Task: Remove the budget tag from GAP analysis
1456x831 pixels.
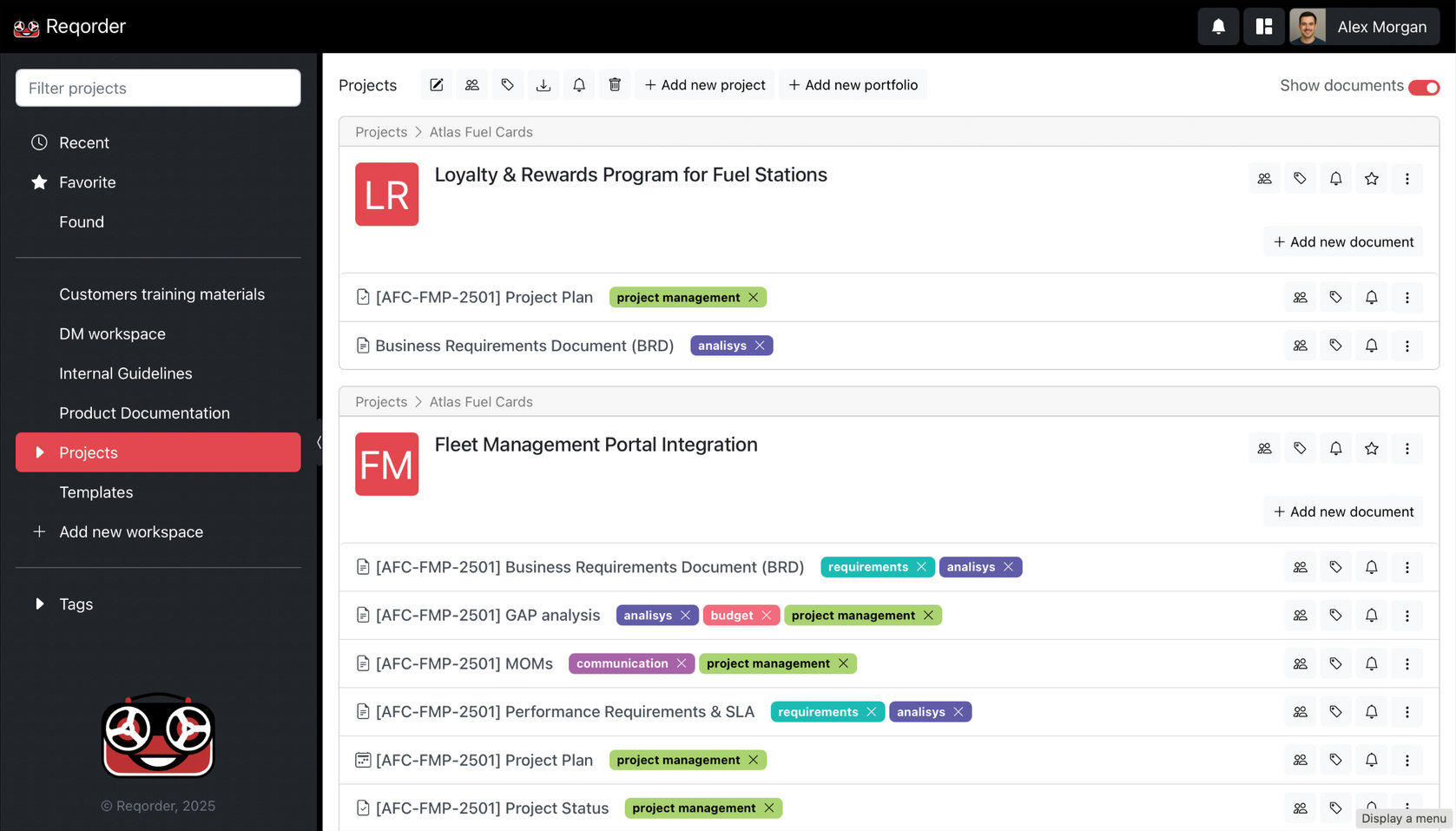Action: click(767, 616)
